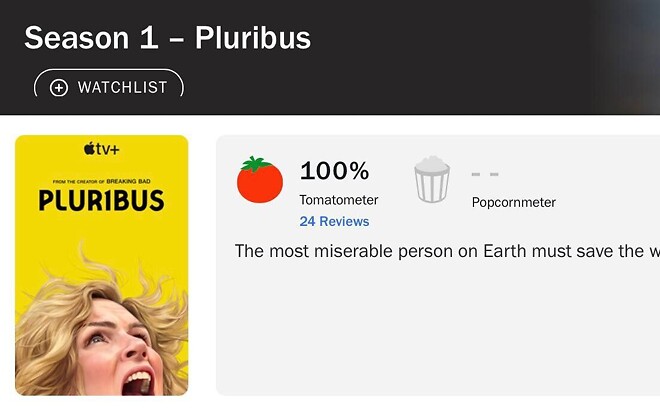Select the Popcornmeter label

click(513, 202)
